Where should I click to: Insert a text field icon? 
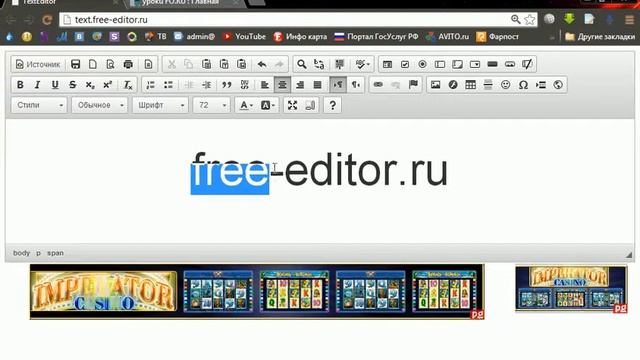coord(440,64)
